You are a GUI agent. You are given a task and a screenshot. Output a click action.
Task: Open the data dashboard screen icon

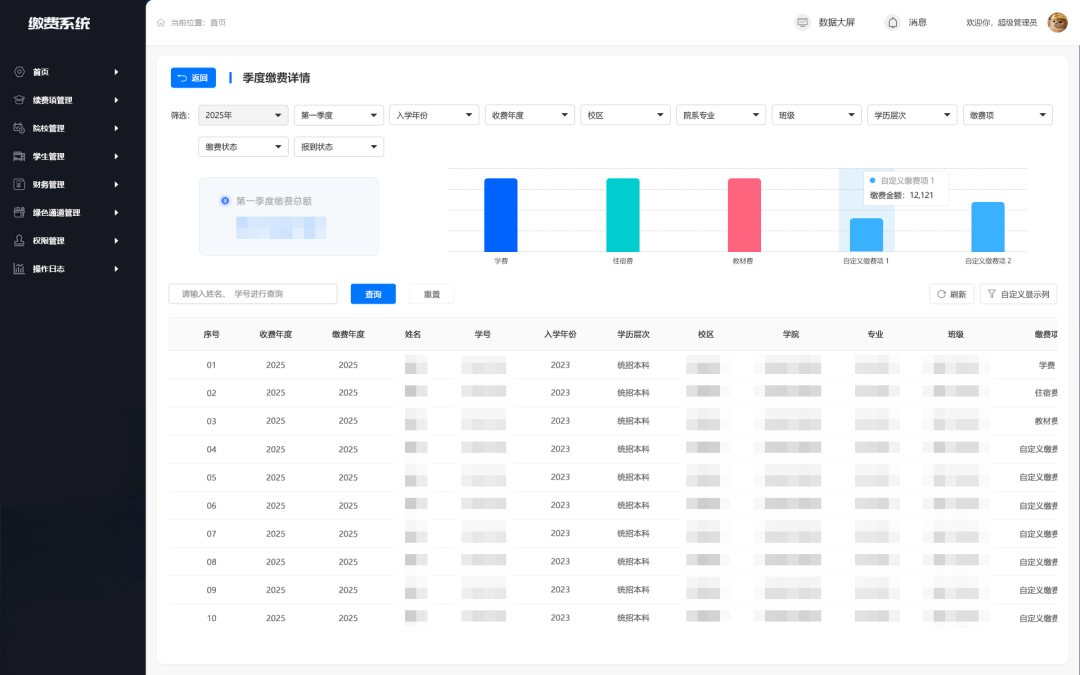(x=802, y=23)
